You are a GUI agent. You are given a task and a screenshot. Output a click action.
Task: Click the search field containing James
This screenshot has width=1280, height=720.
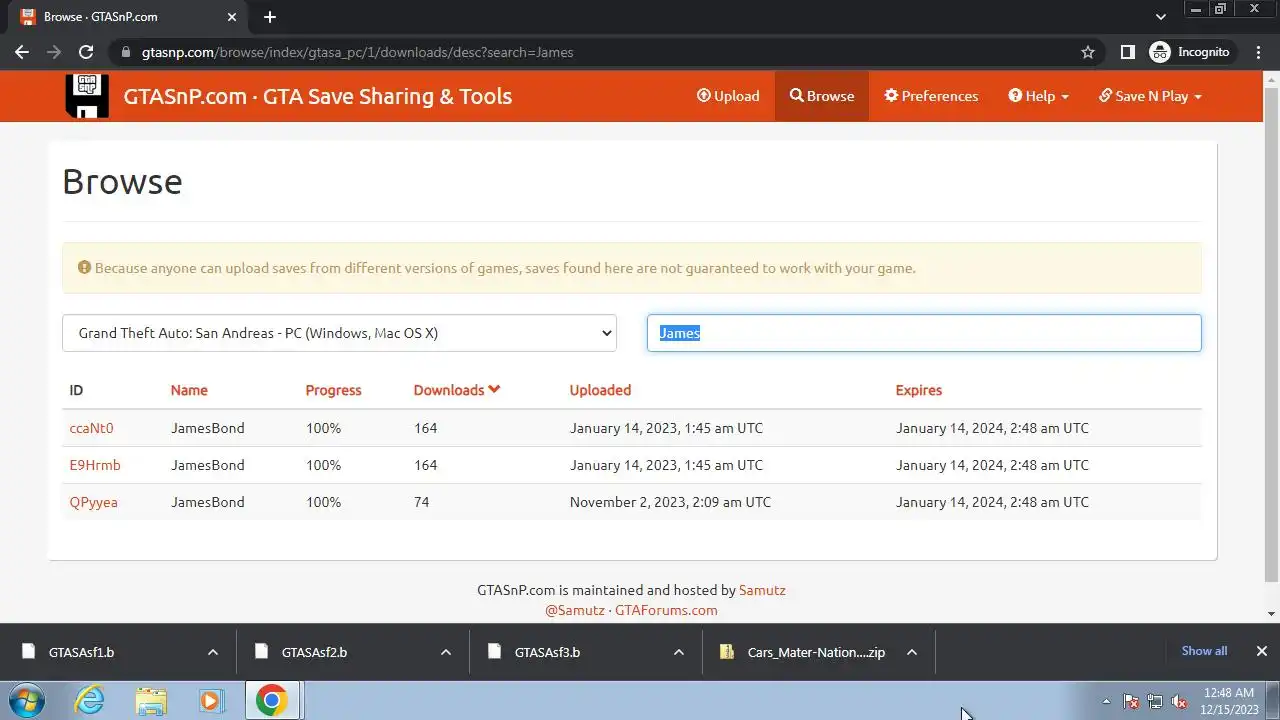(x=924, y=333)
